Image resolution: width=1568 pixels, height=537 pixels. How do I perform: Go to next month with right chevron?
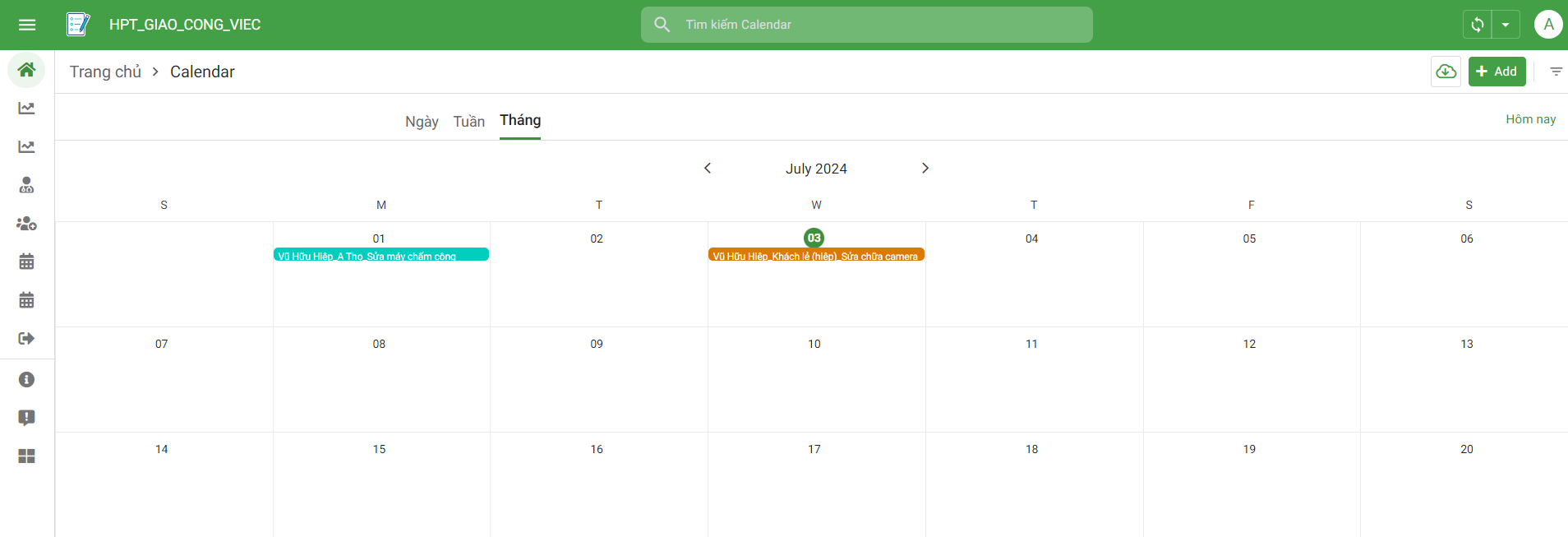tap(925, 168)
